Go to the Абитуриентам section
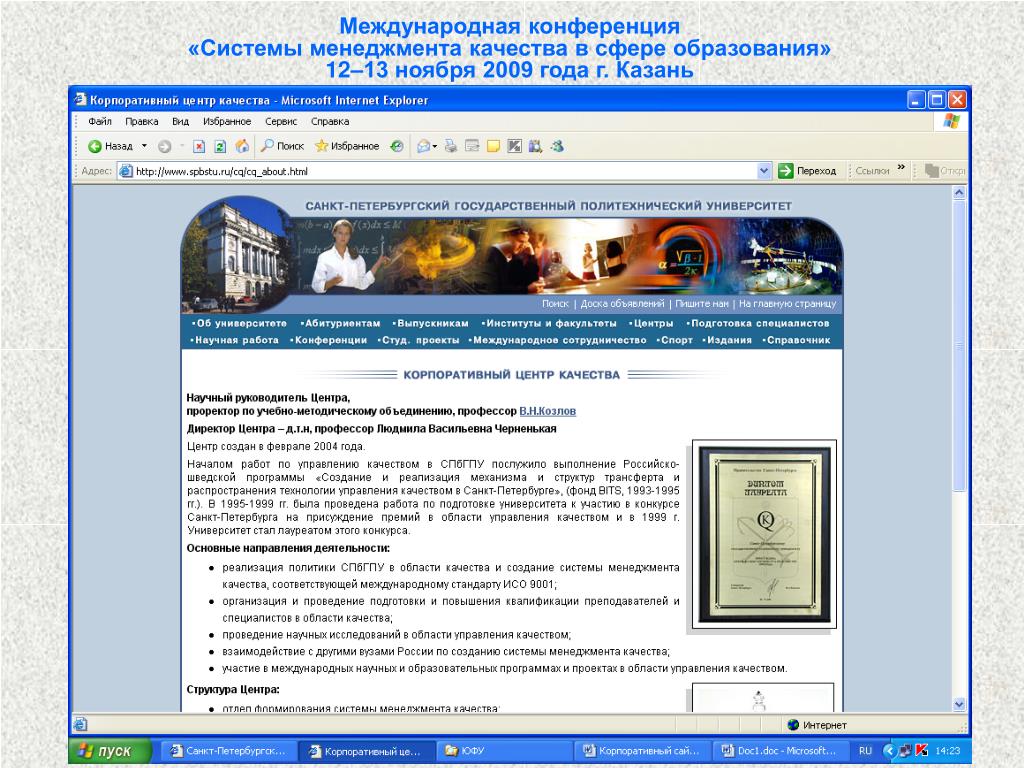Viewport: 1024px width, 768px height. point(342,323)
